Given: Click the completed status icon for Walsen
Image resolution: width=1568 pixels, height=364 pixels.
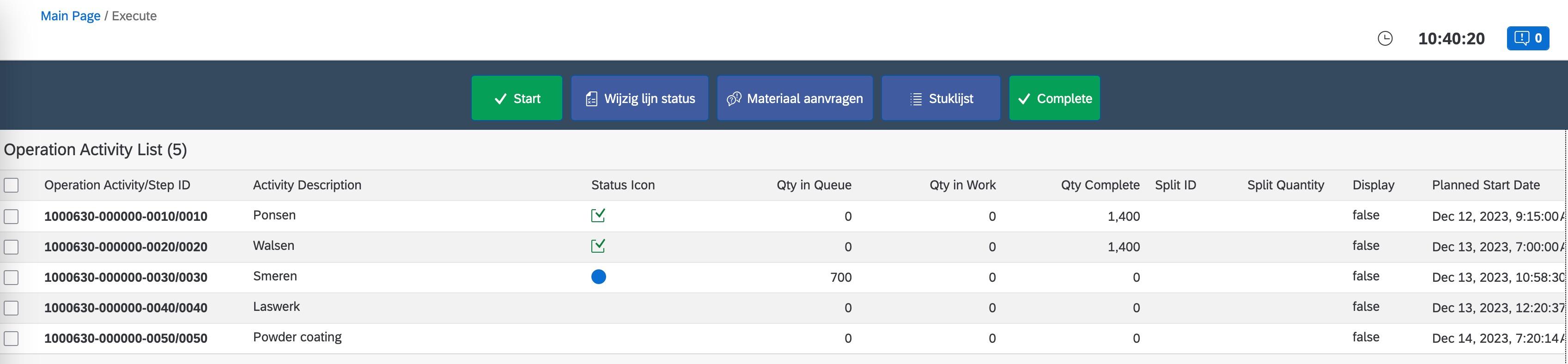Looking at the screenshot, I should [598, 246].
